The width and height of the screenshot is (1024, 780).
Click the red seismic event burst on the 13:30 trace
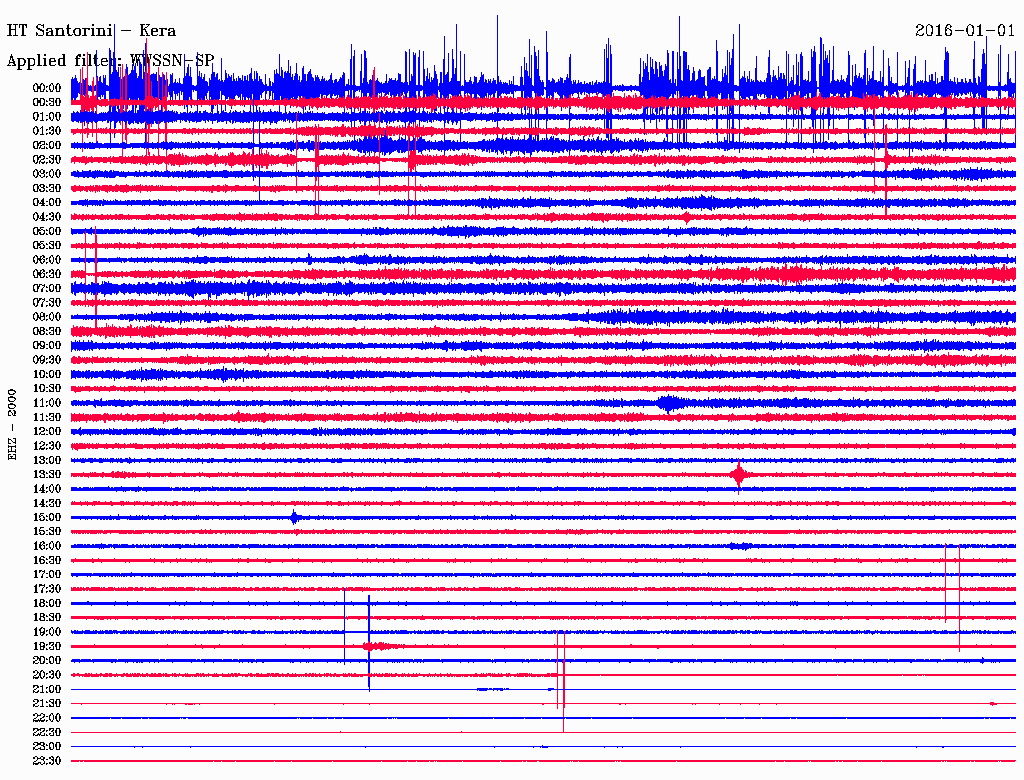(x=739, y=475)
